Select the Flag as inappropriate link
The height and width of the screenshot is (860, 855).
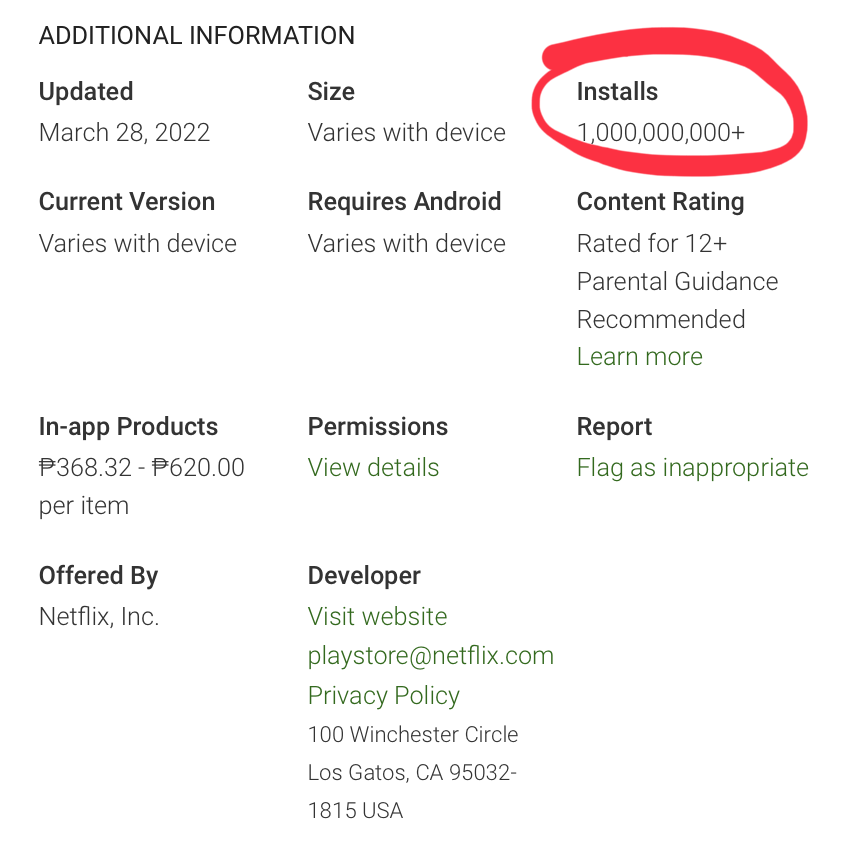(692, 468)
